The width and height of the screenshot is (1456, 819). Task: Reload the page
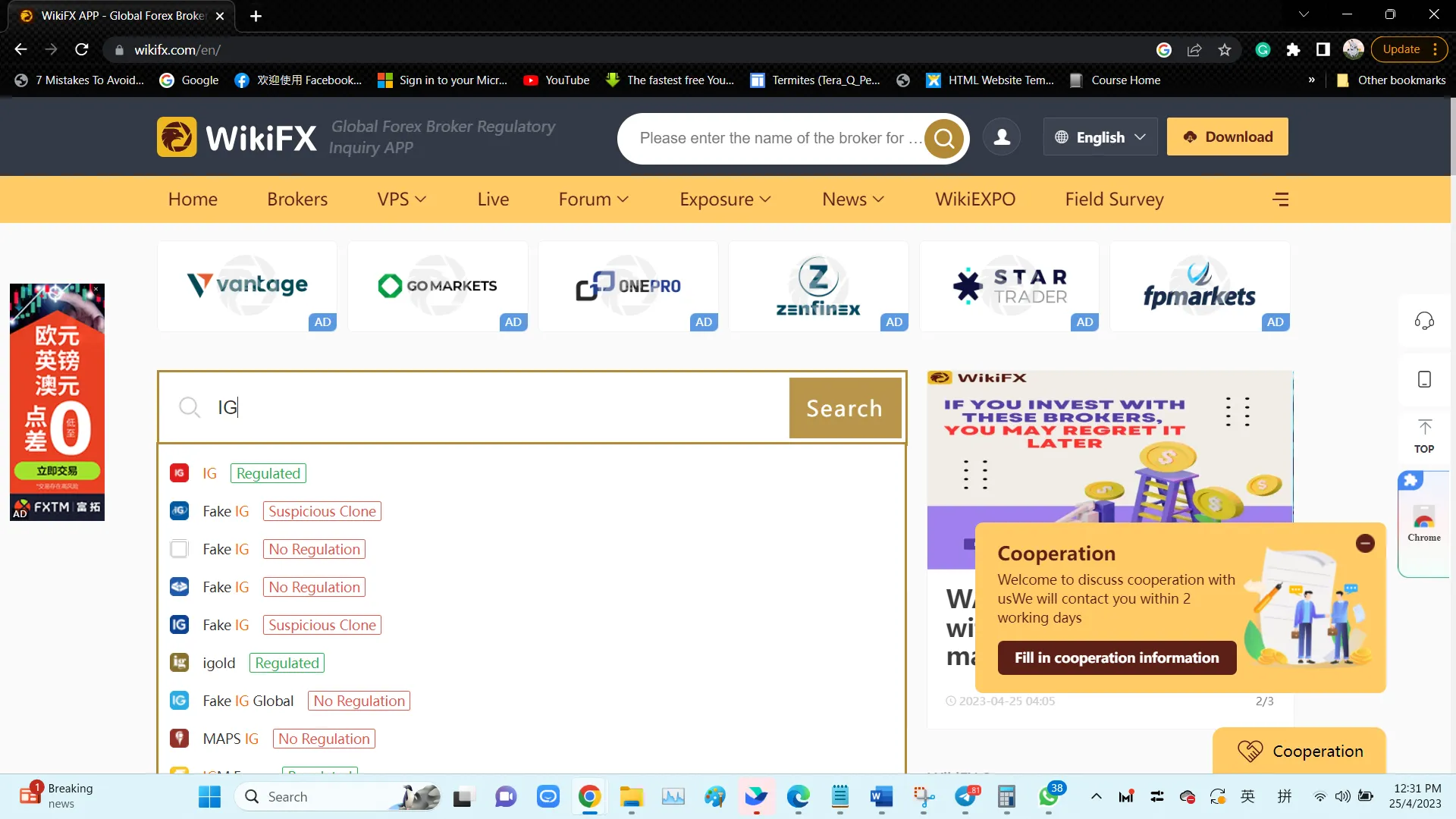[x=82, y=50]
